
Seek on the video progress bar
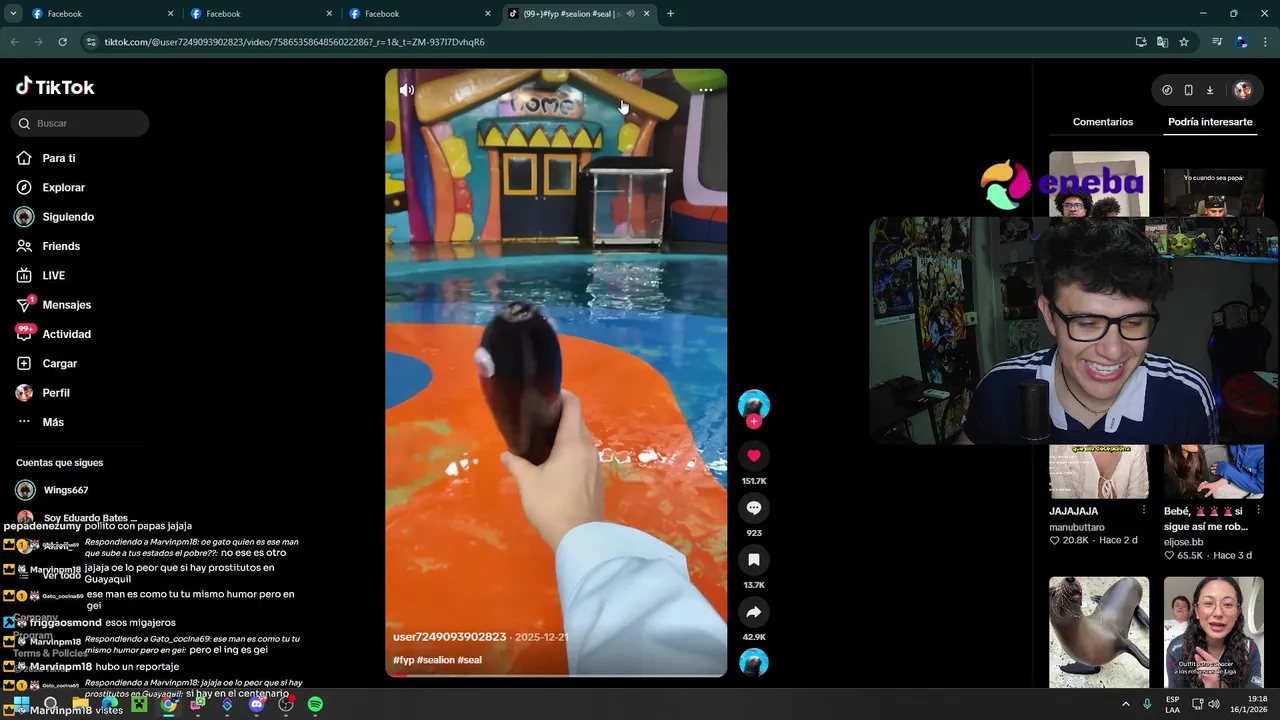[556, 675]
